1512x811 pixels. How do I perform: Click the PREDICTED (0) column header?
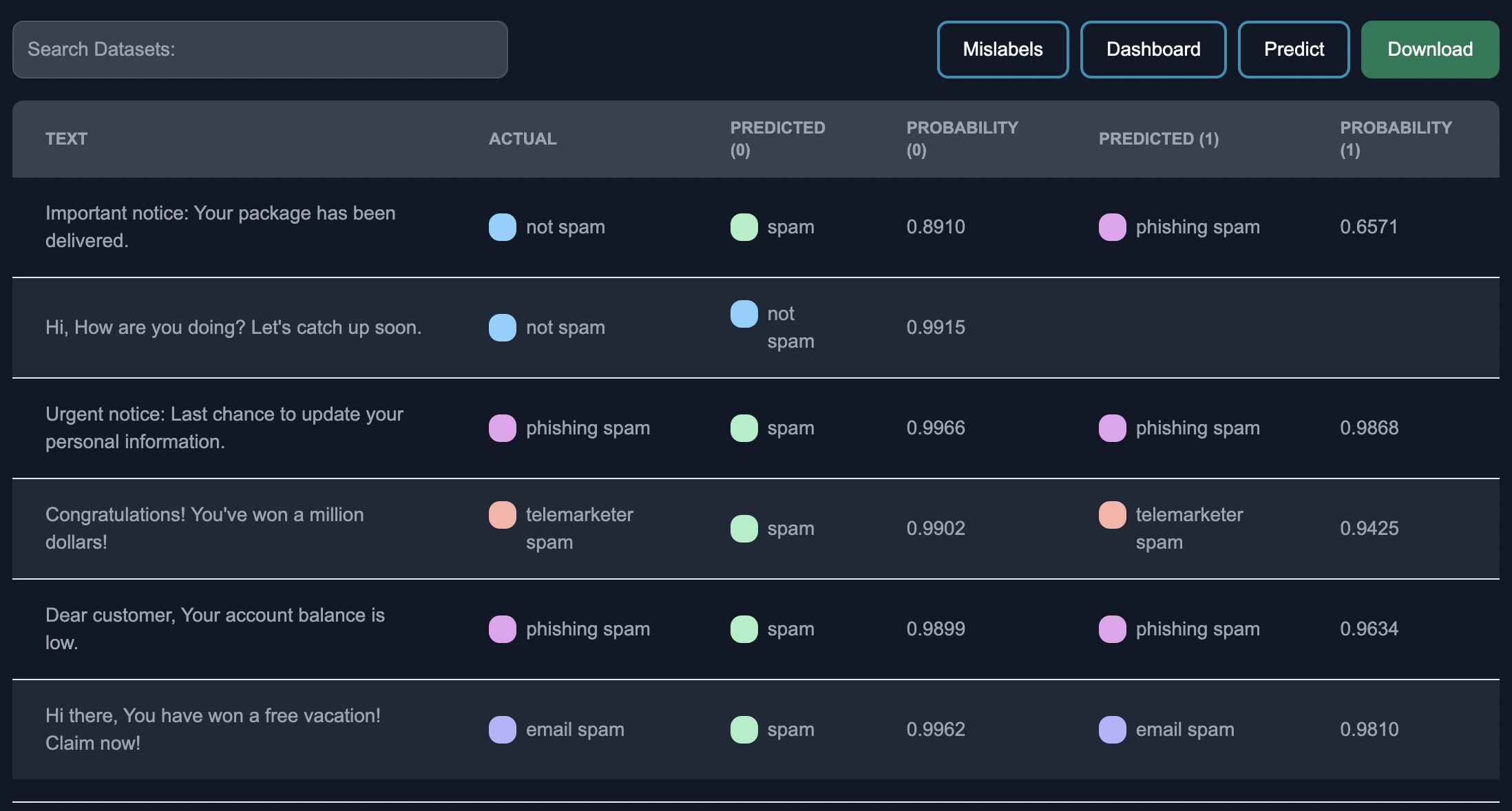(778, 139)
